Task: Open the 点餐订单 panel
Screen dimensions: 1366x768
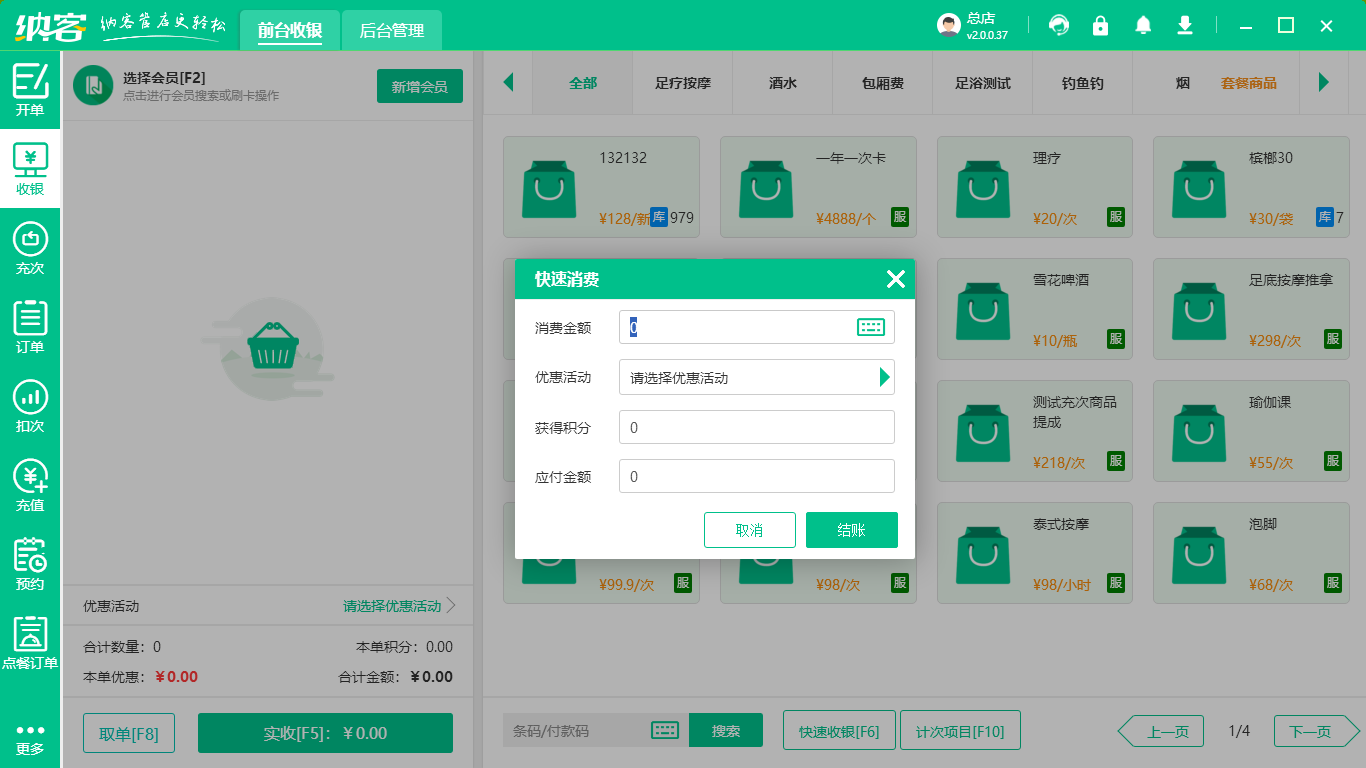Action: pos(30,643)
